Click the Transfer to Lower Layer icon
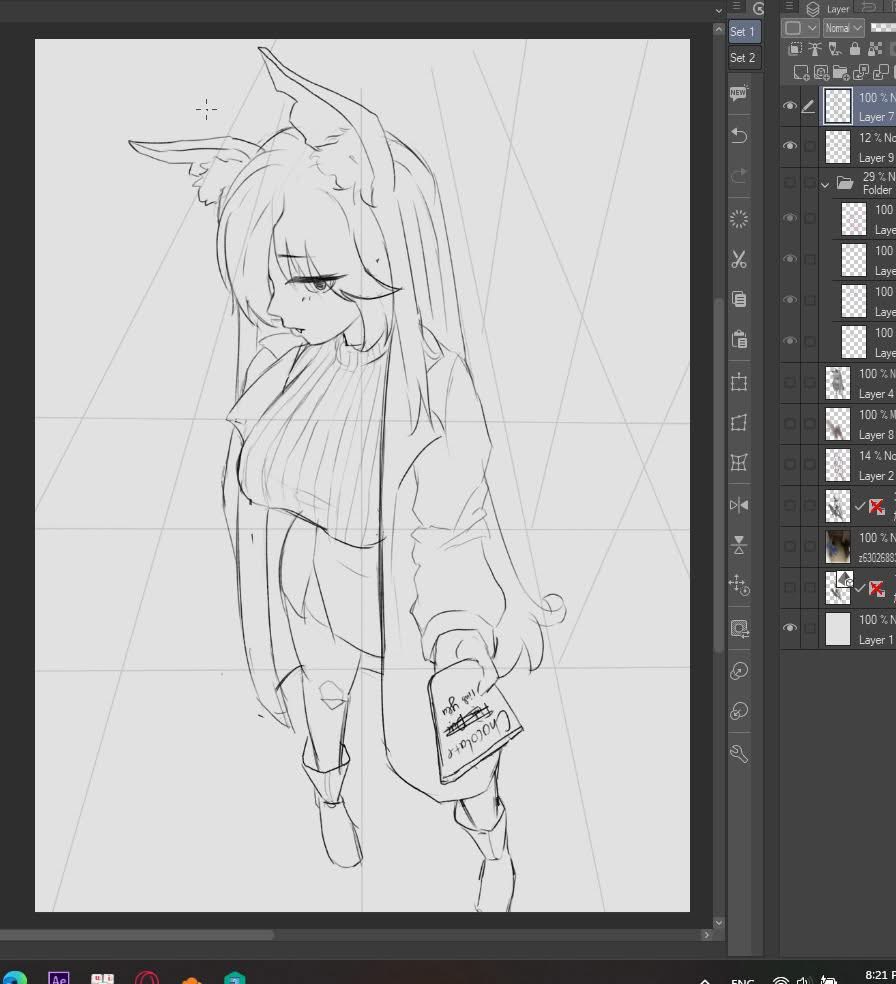The height and width of the screenshot is (984, 896). (x=861, y=73)
